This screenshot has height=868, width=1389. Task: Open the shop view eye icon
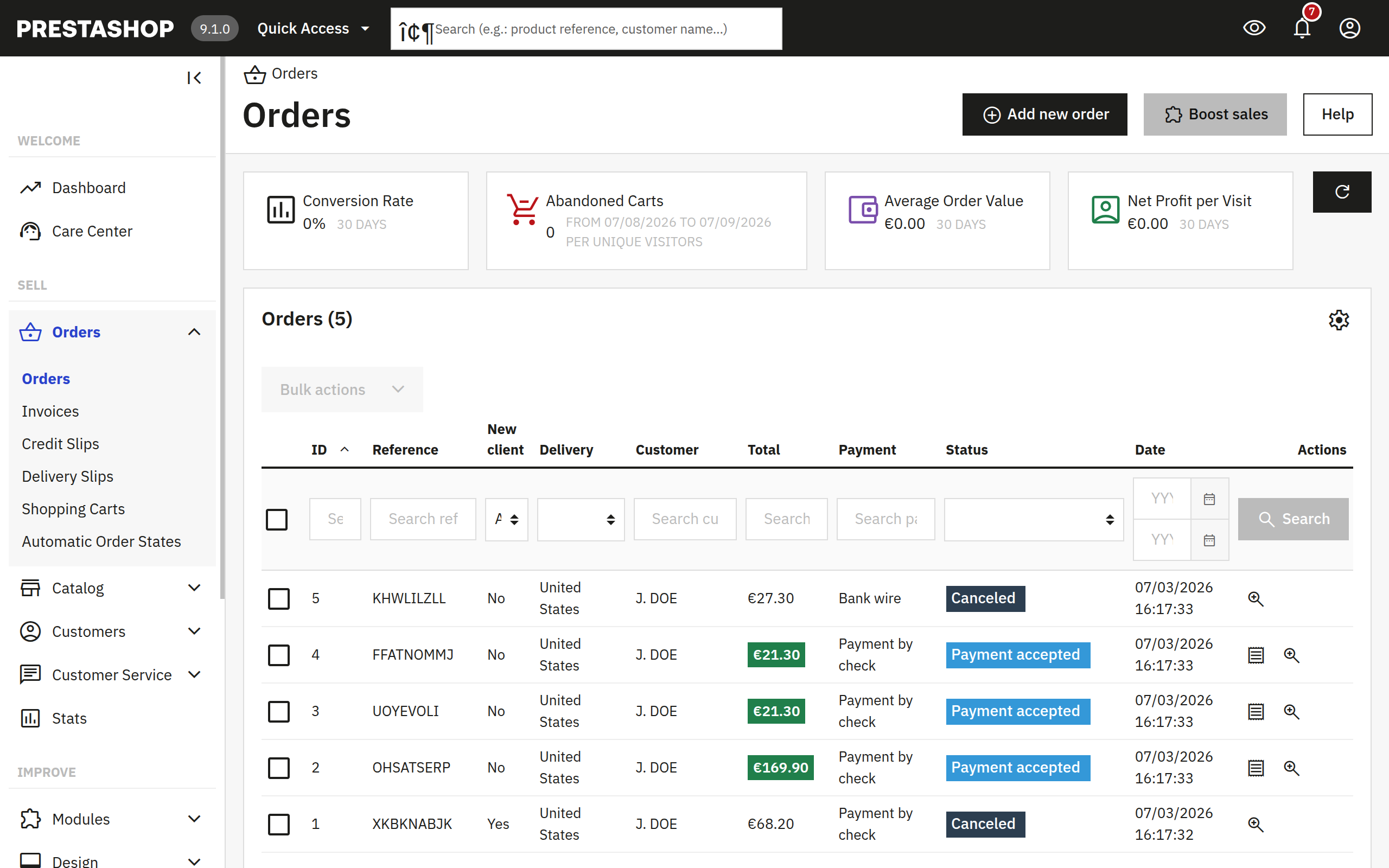[1254, 28]
